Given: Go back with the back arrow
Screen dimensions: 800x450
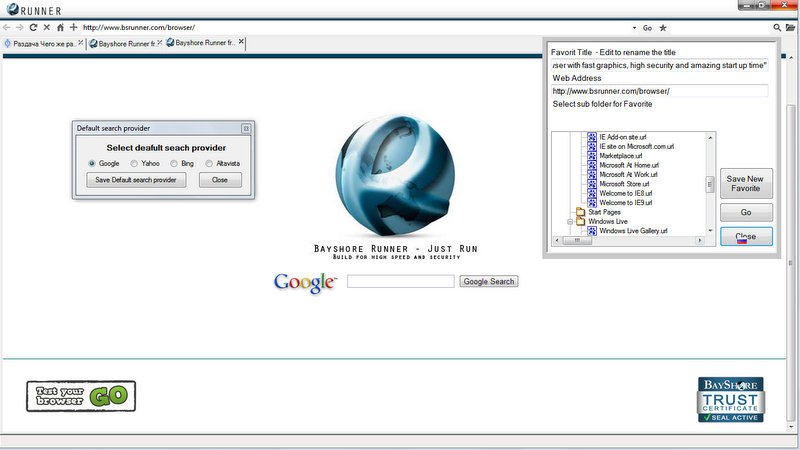Looking at the screenshot, I should tap(7, 28).
